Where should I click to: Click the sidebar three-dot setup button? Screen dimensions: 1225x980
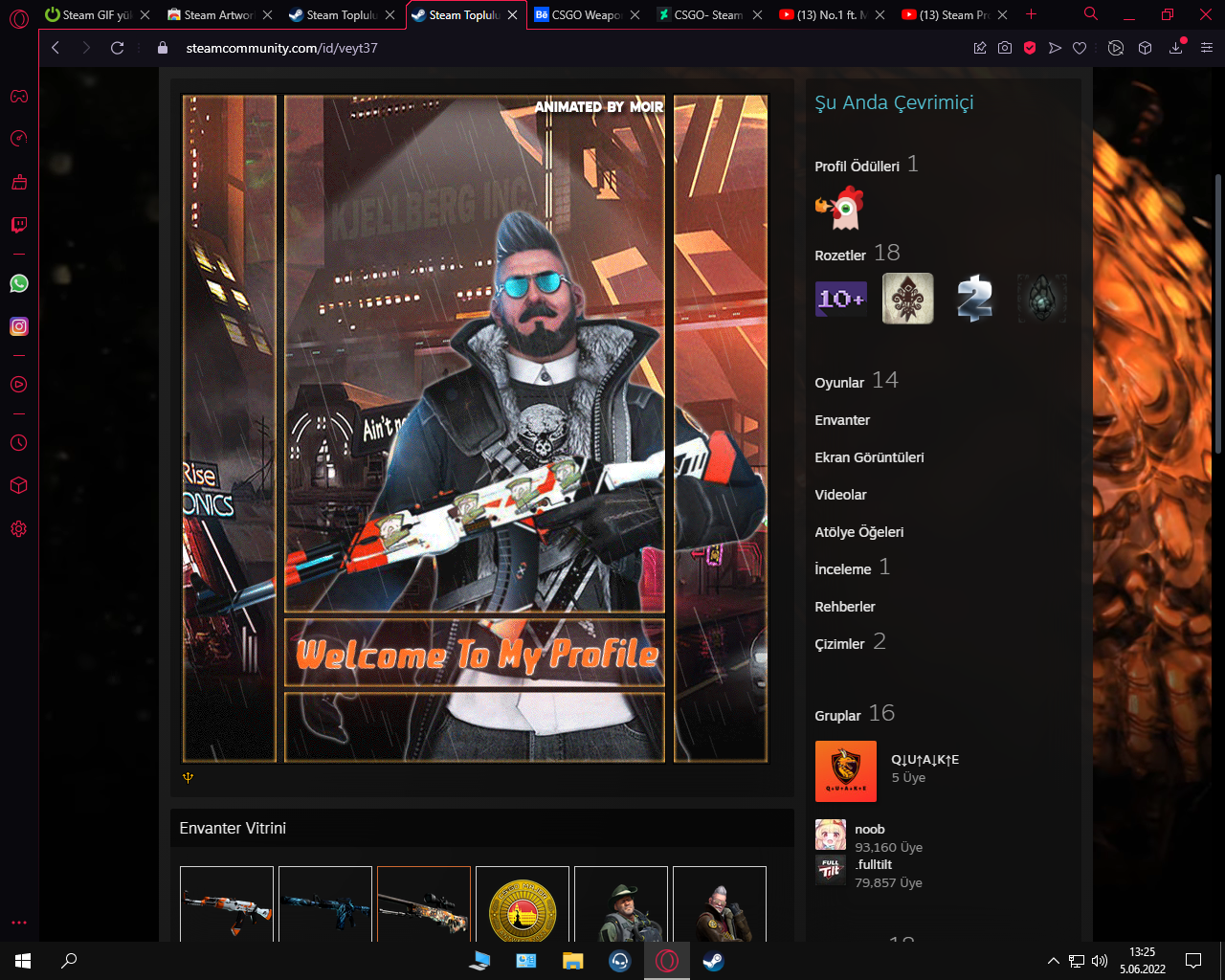tap(19, 923)
